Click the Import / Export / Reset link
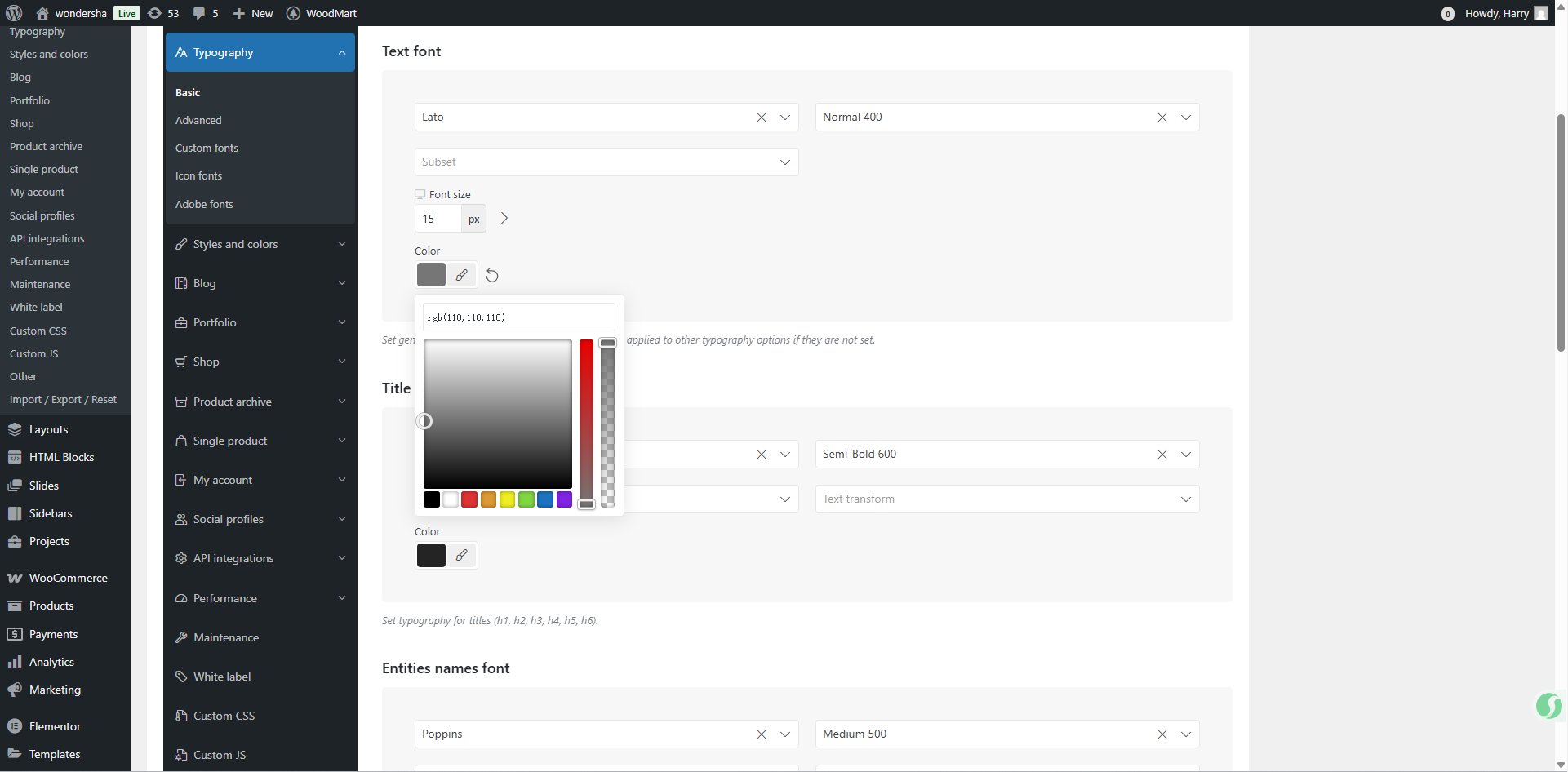This screenshot has width=1568, height=772. [x=63, y=400]
